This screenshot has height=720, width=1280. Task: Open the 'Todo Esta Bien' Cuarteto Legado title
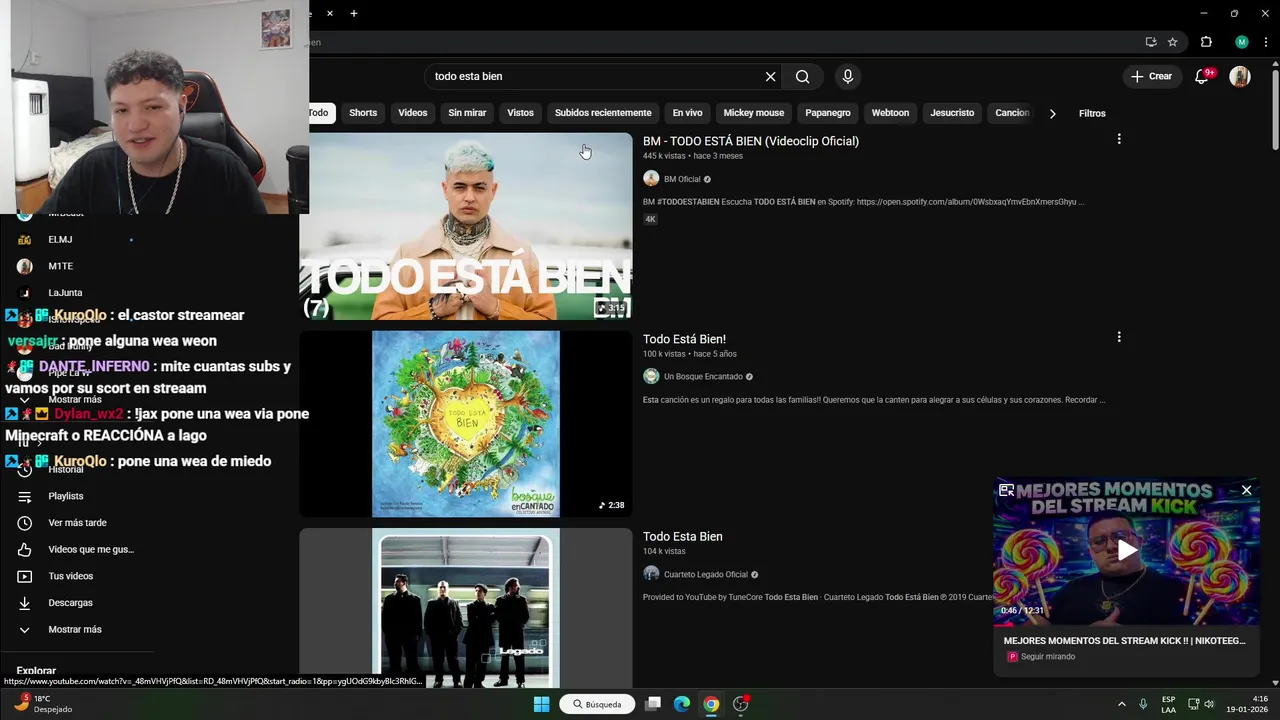pos(683,536)
